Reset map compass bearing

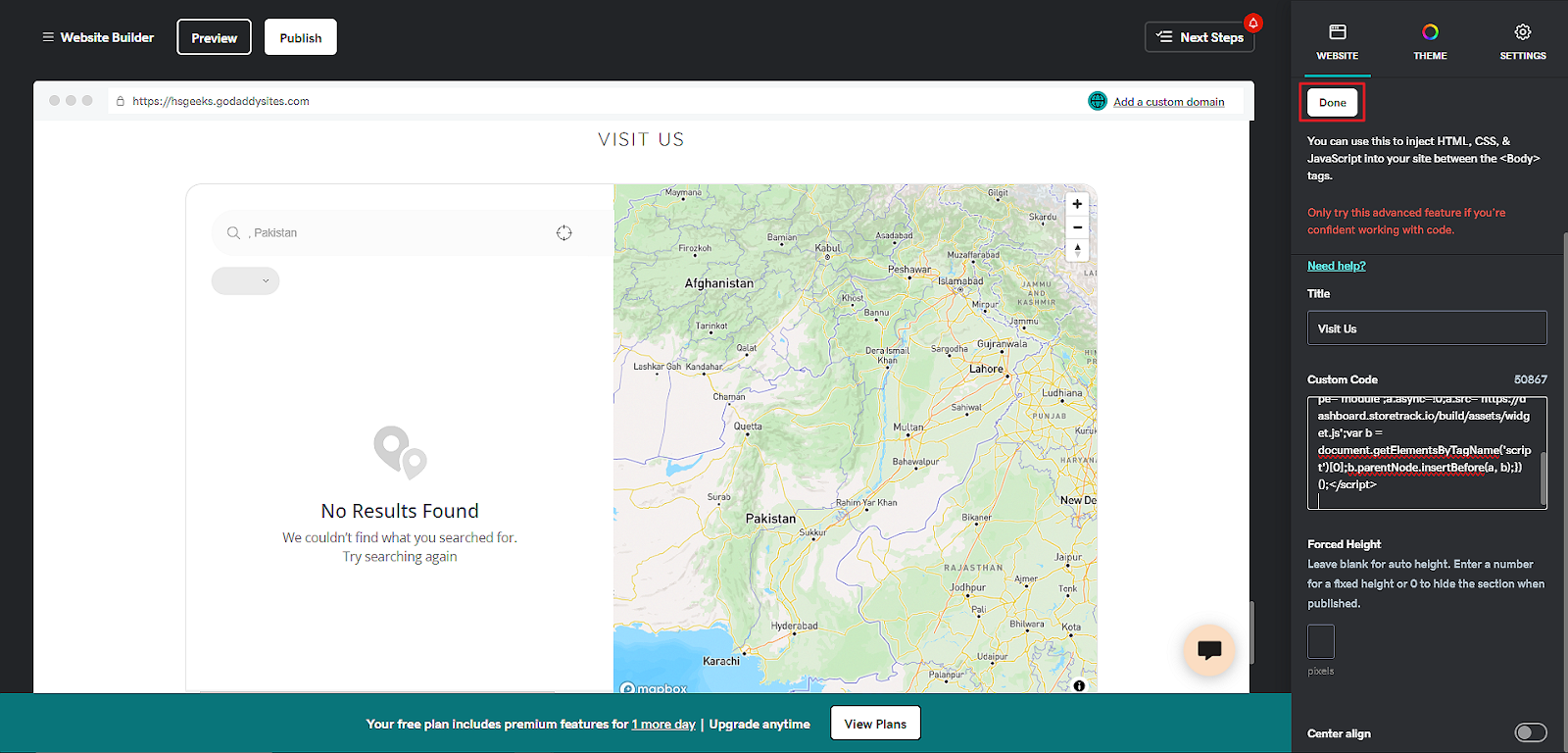[1077, 250]
